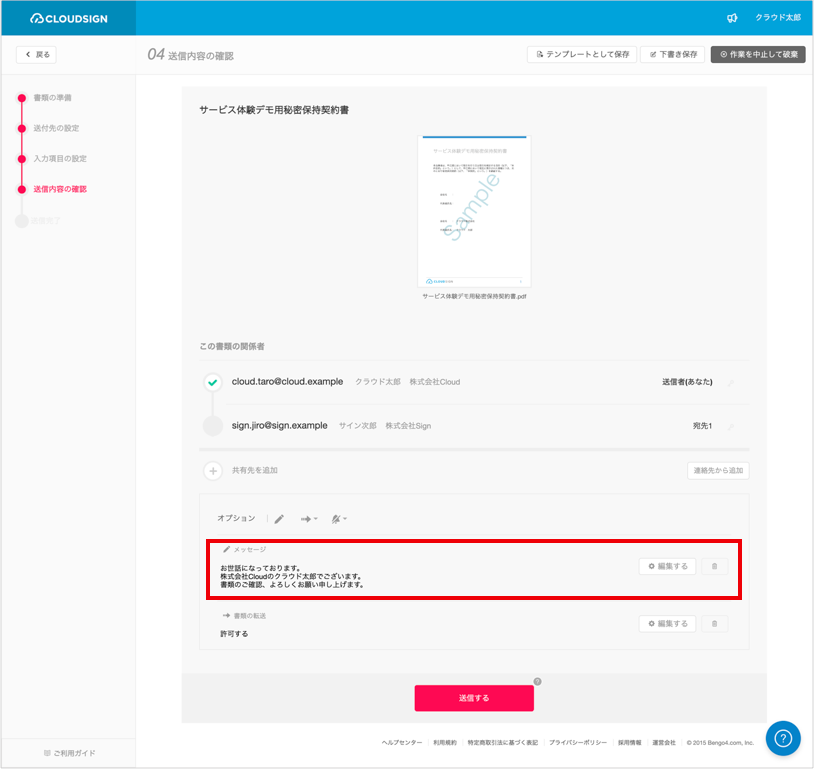814x769 pixels.
Task: Click the key icon next to sender row
Action: pos(730,383)
